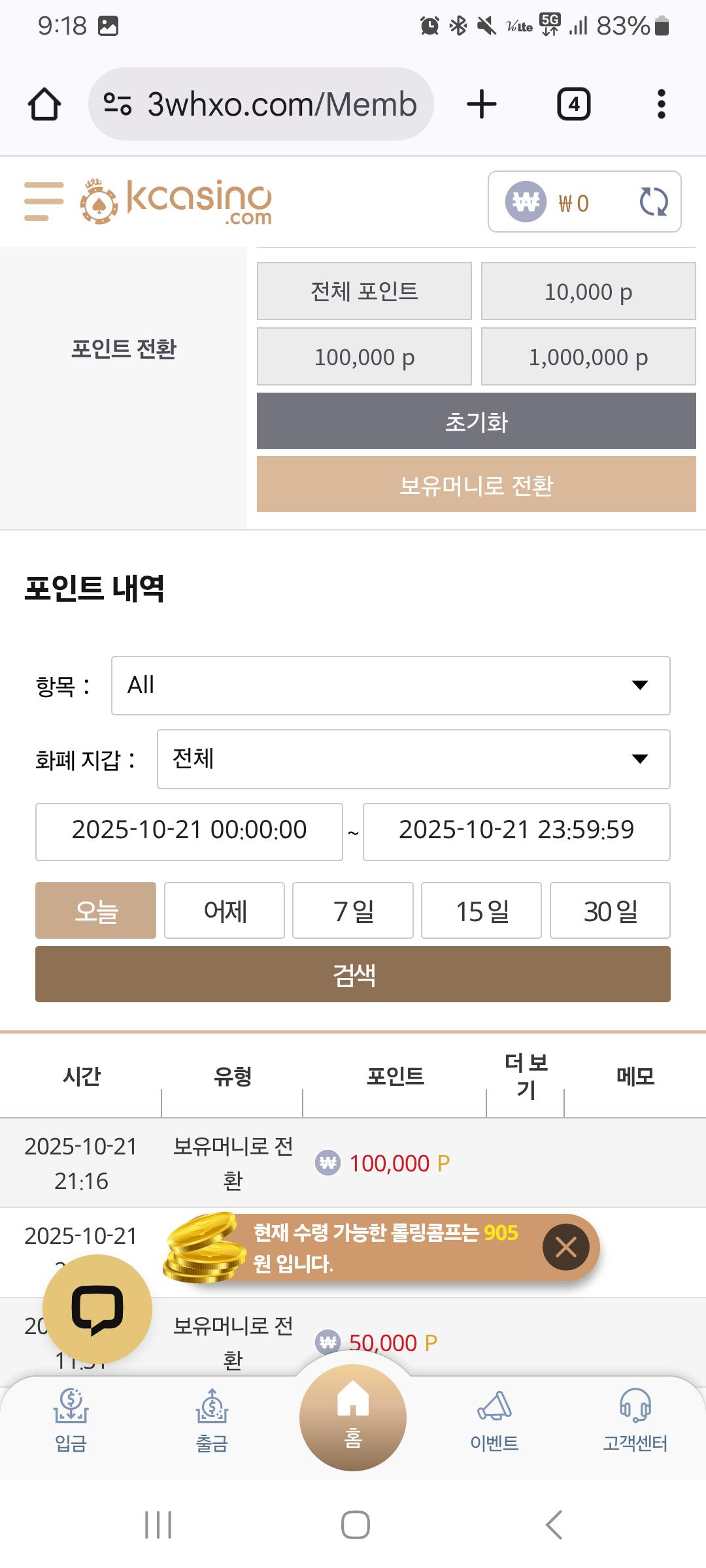
Task: Open the withdrawal (출금) page
Action: pyautogui.click(x=212, y=1421)
